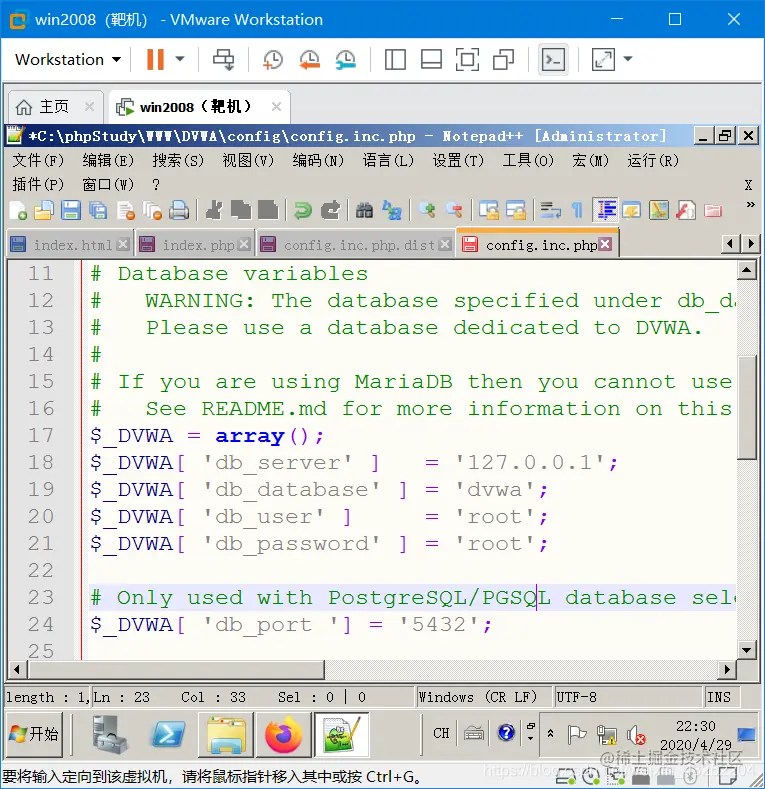
Task: Close the index.html tab
Action: point(123,245)
